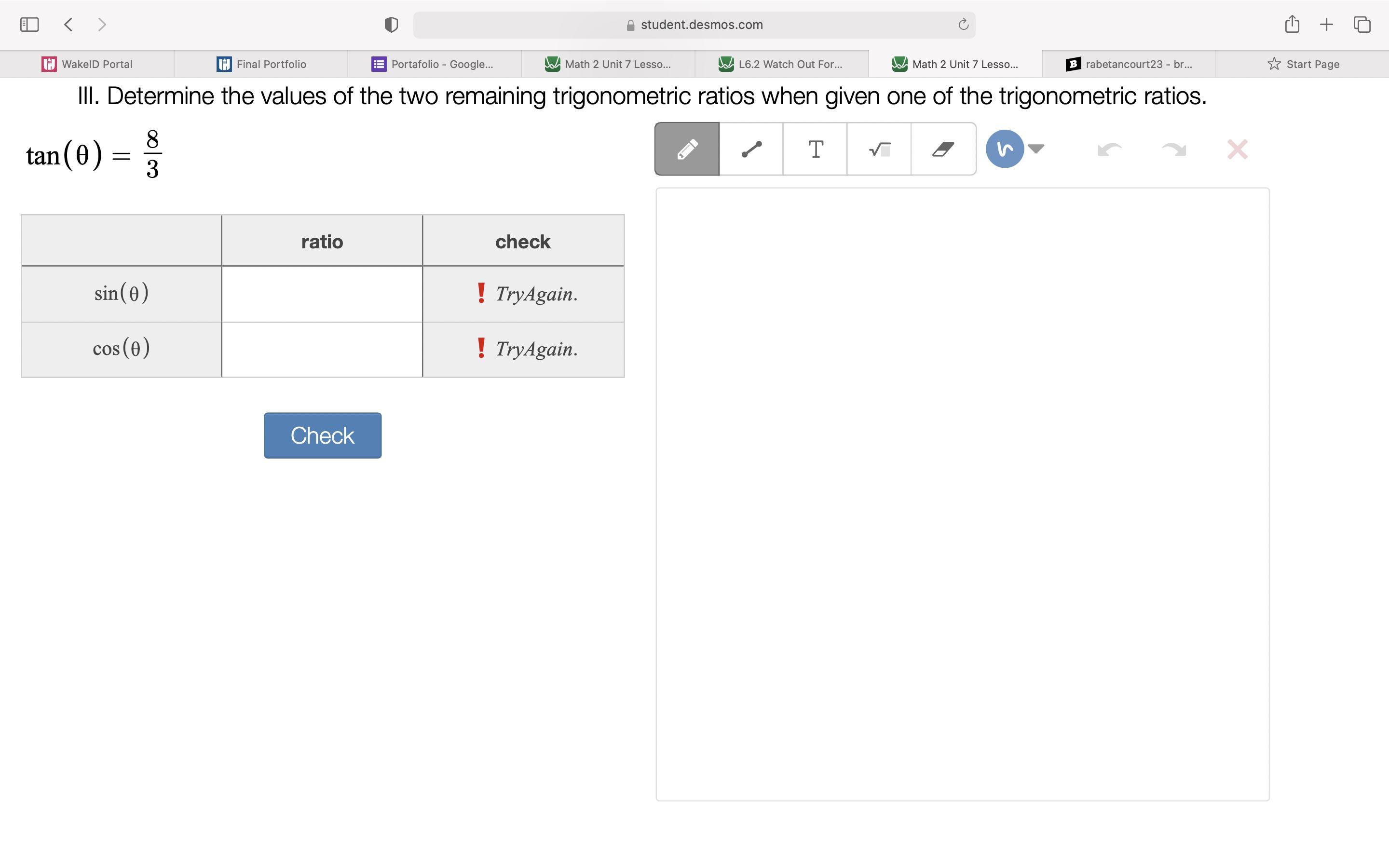Select the line drawing tool
This screenshot has height=868, width=1389.
pos(751,149)
